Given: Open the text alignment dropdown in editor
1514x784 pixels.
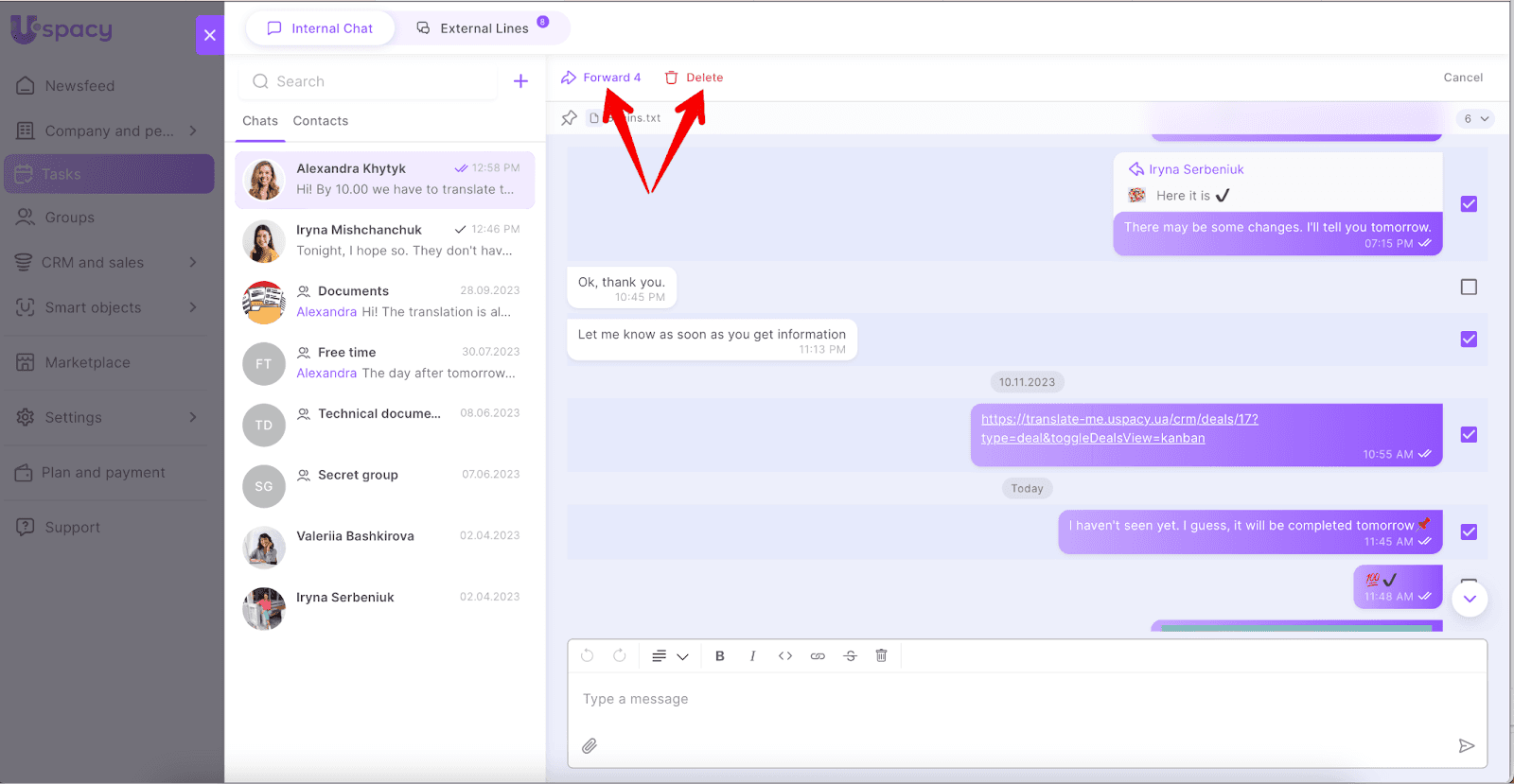Looking at the screenshot, I should [669, 656].
